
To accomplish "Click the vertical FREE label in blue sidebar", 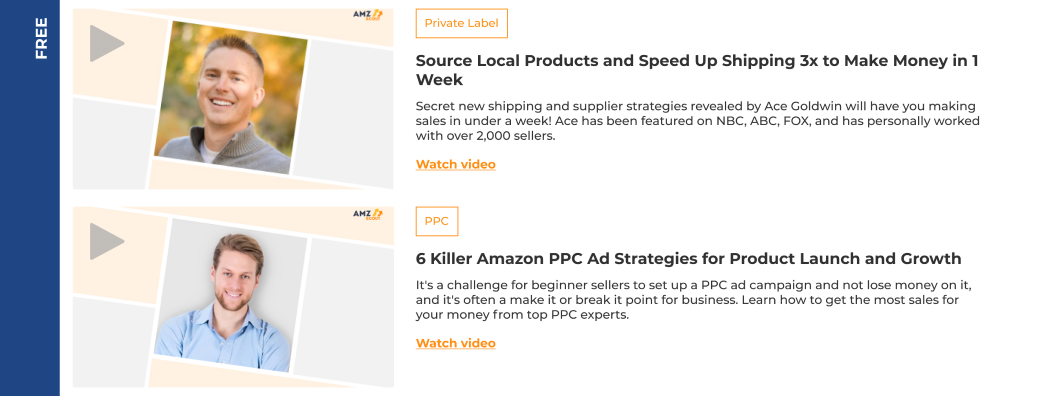I will [41, 38].
